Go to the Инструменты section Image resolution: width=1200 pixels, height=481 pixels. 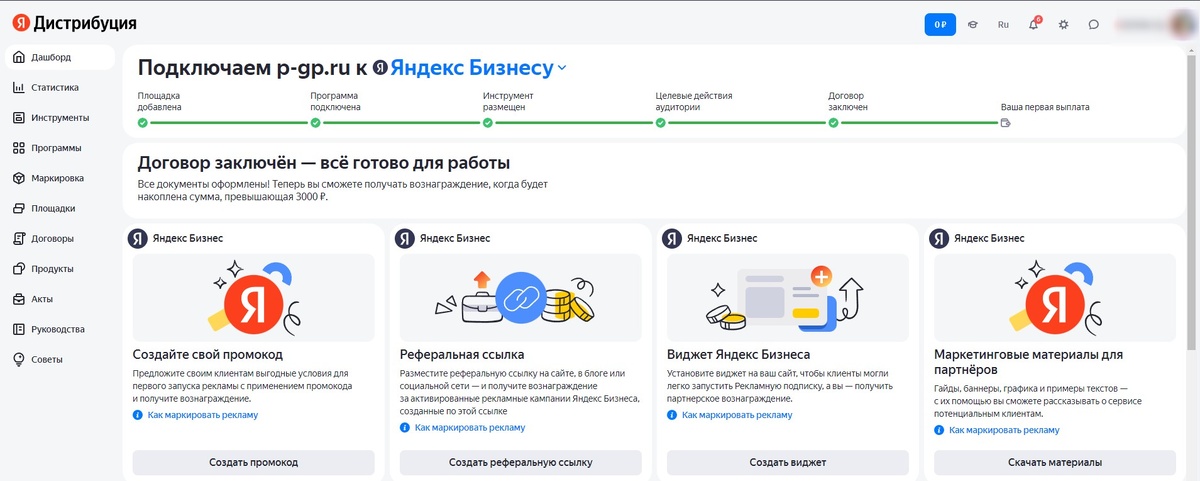(x=60, y=118)
